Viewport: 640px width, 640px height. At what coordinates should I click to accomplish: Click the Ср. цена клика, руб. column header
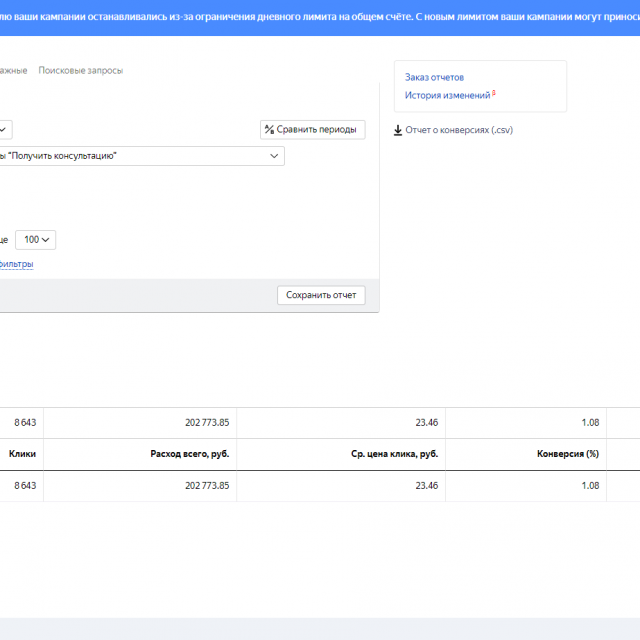click(x=394, y=454)
